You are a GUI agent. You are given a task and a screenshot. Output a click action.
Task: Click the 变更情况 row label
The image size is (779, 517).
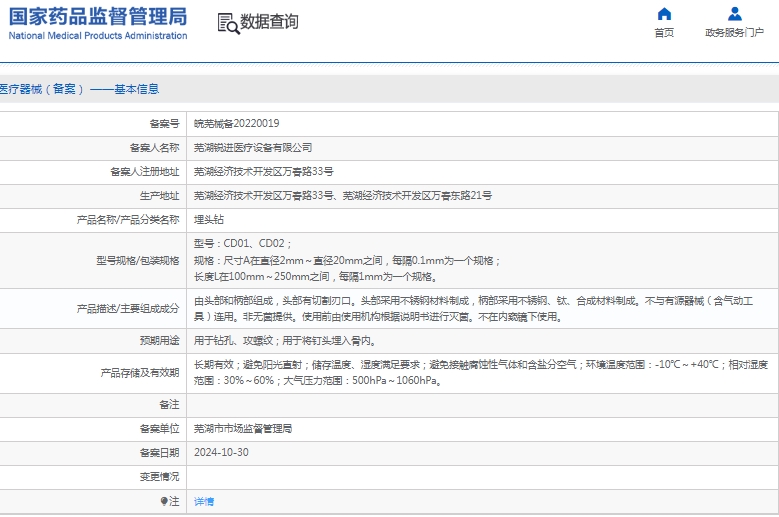(x=159, y=476)
